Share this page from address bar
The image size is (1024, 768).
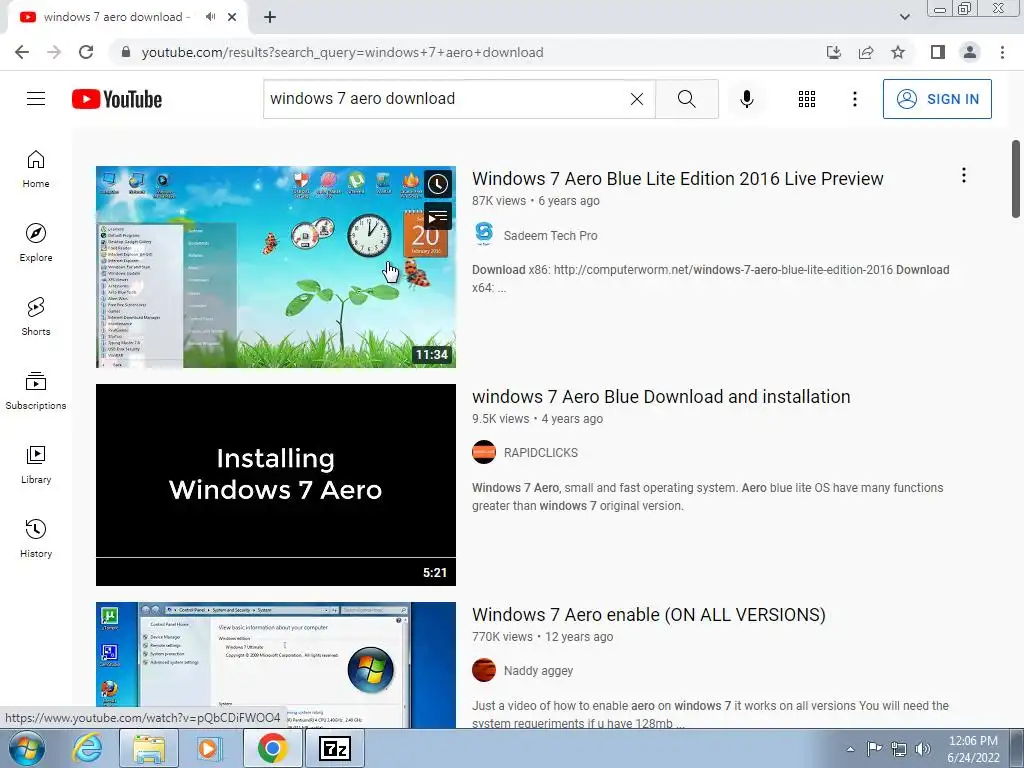(866, 52)
